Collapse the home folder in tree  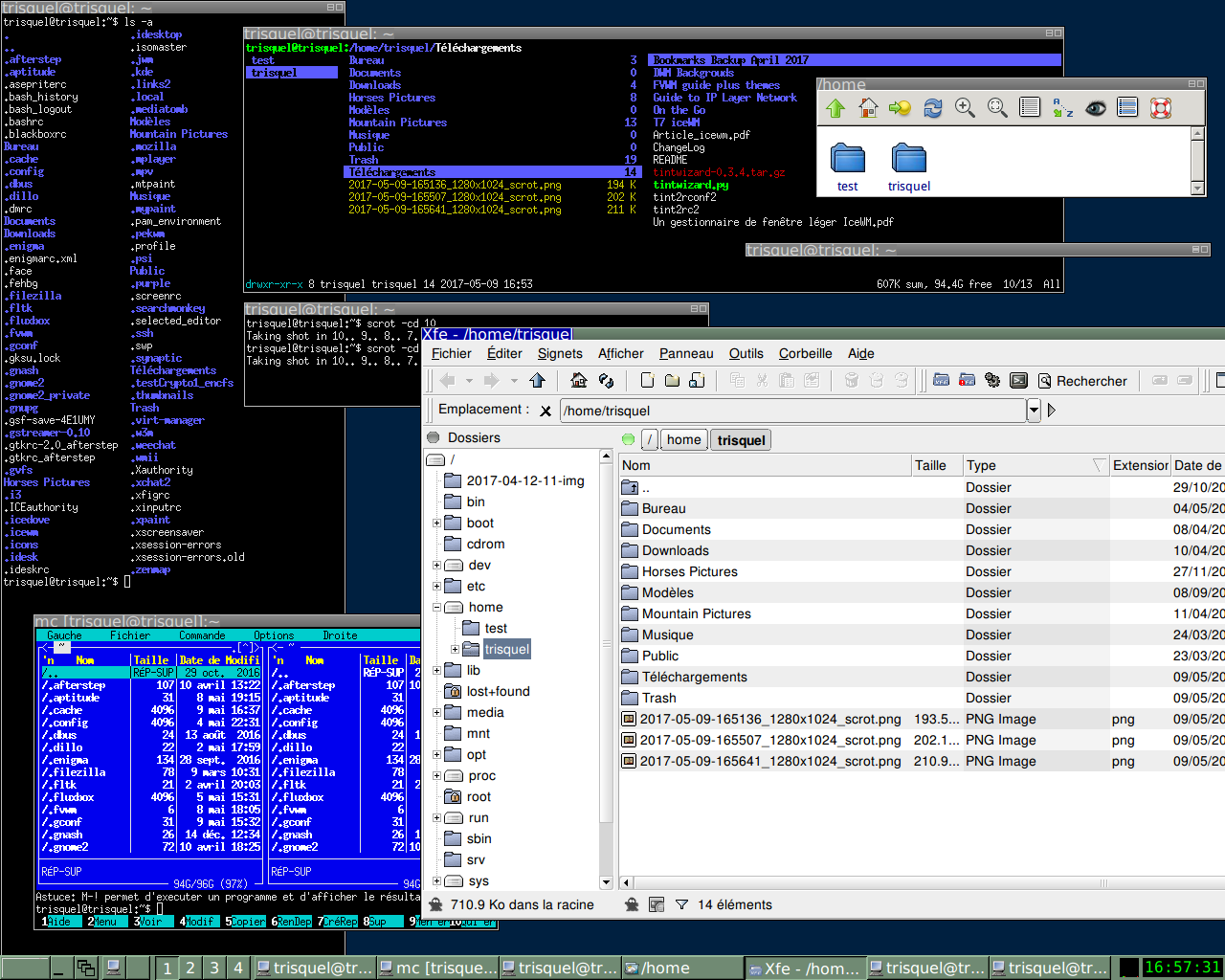[436, 608]
